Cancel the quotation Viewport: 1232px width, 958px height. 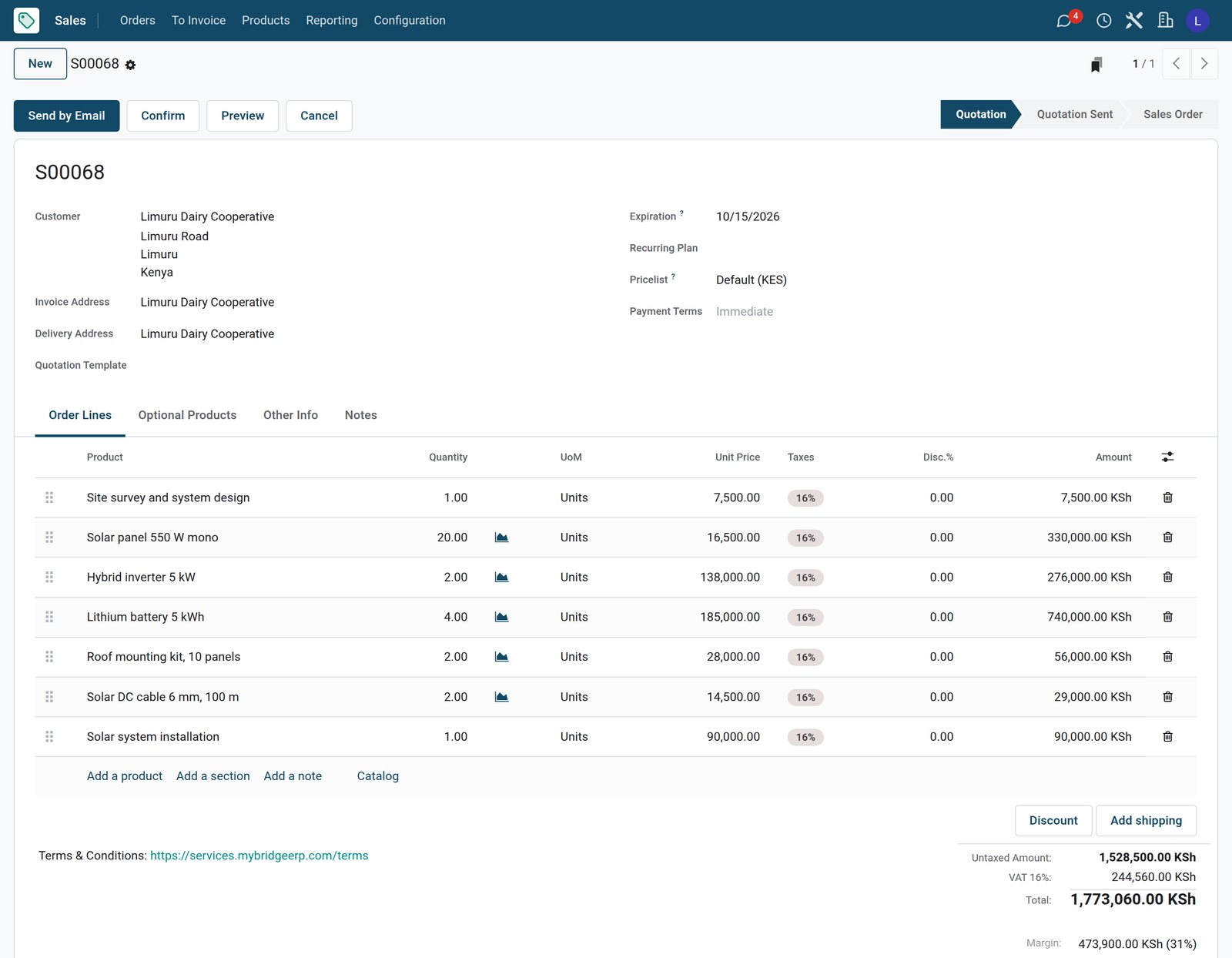tap(319, 116)
